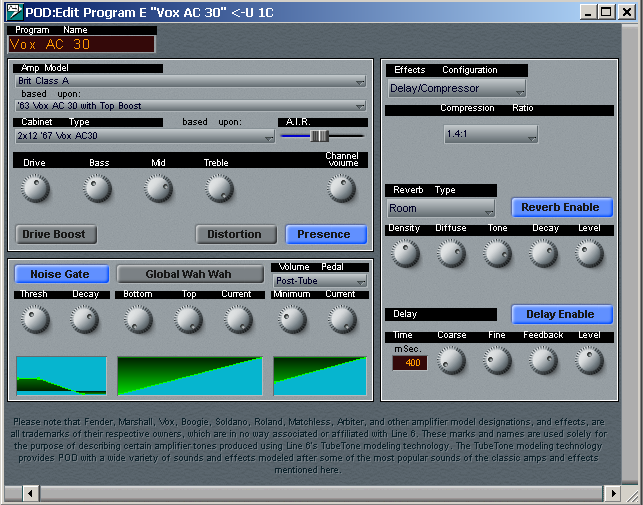Toggle the Delay Enable button
Screen dimensions: 643x505
pyautogui.click(x=562, y=314)
